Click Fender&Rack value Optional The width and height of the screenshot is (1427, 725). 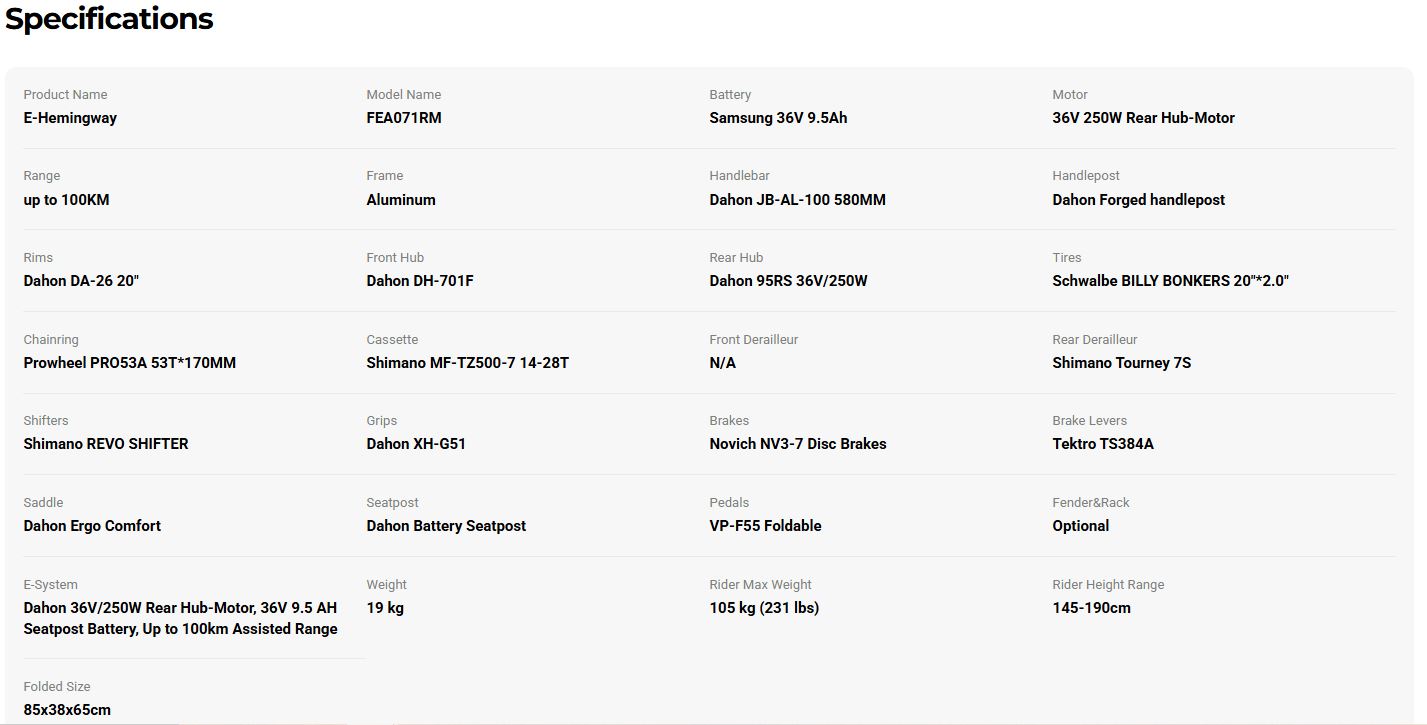click(x=1080, y=526)
